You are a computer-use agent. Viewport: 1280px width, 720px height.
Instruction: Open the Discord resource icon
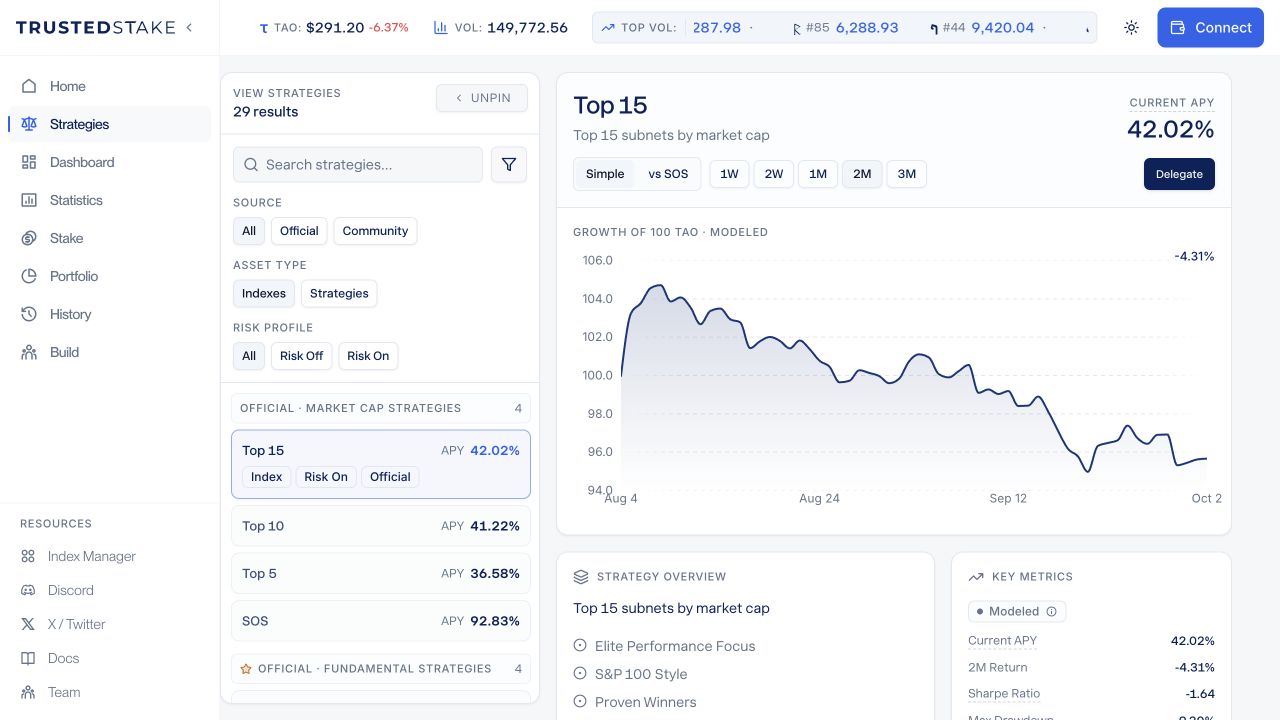(x=28, y=590)
